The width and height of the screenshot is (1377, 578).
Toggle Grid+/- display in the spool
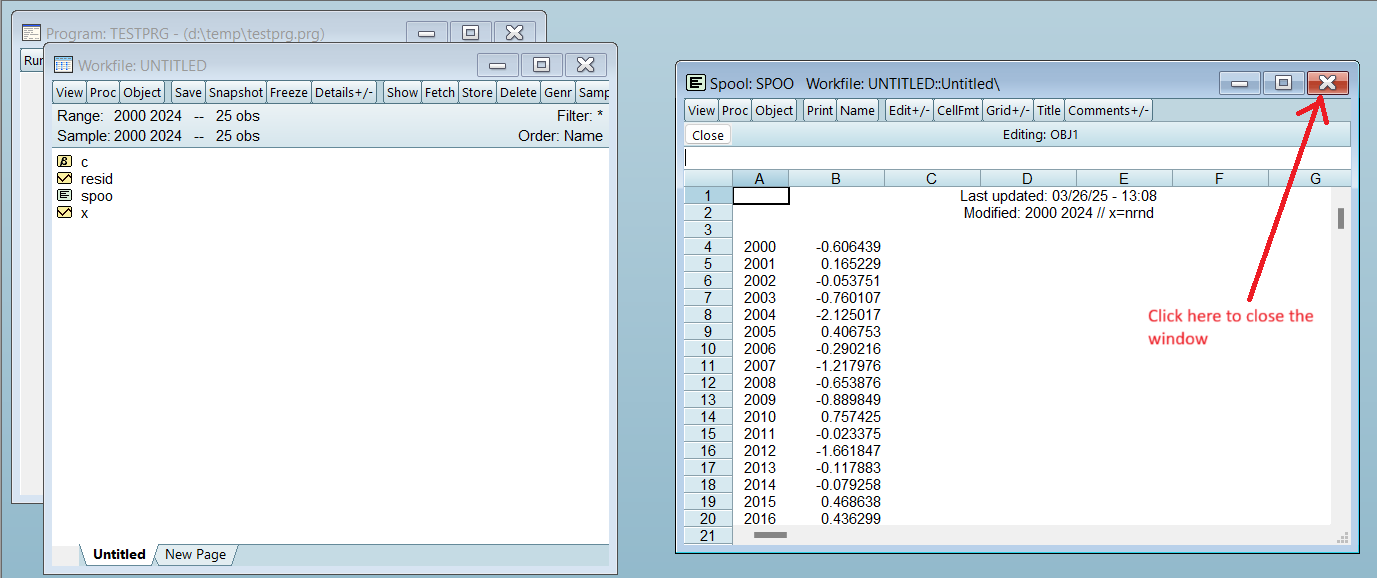1008,110
